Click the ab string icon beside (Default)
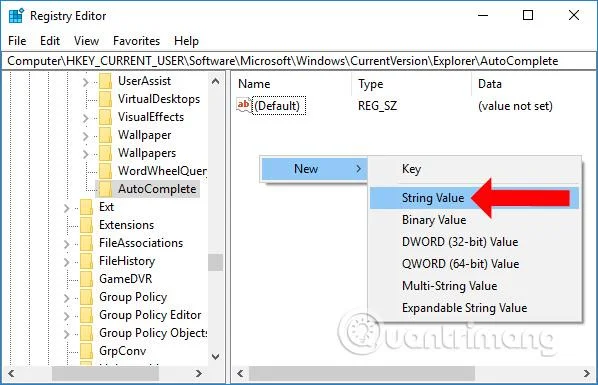This screenshot has width=598, height=385. [x=243, y=105]
